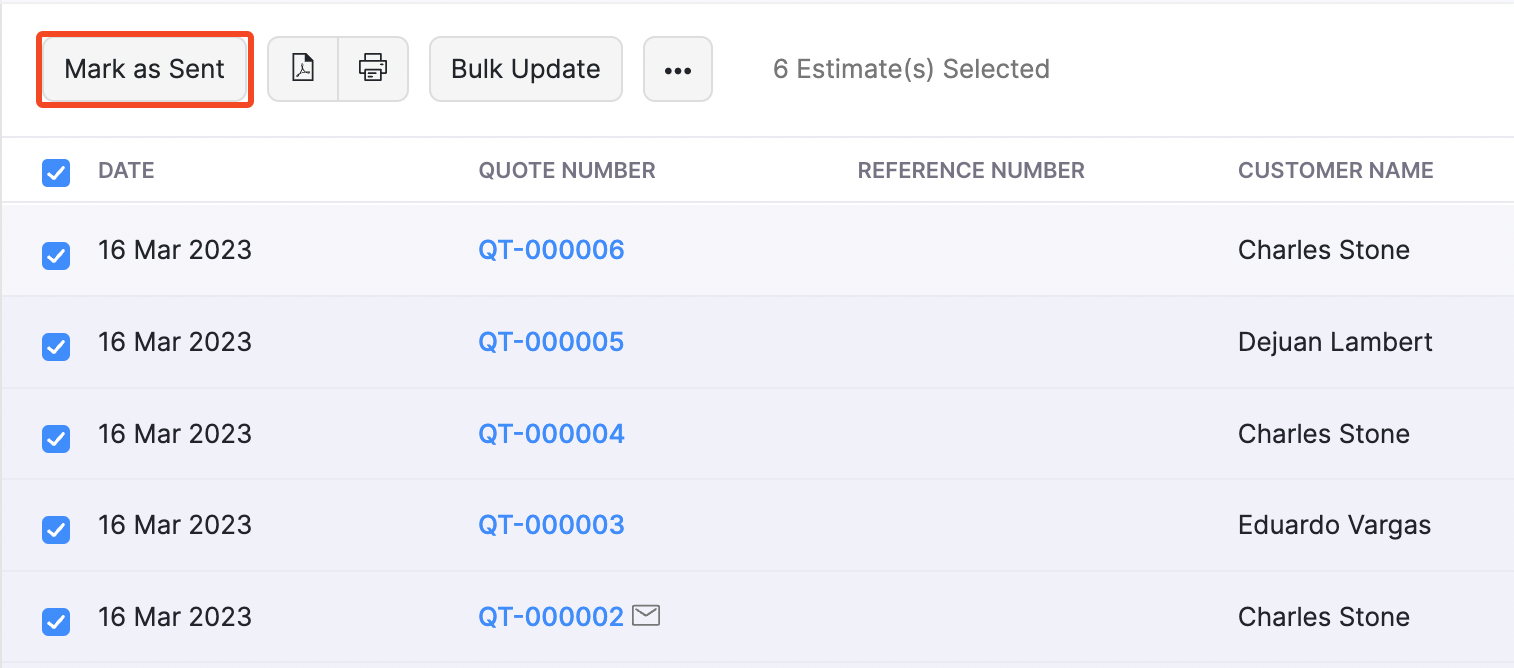Toggle the checkbox for QT-000004
This screenshot has height=668, width=1514.
tap(56, 439)
